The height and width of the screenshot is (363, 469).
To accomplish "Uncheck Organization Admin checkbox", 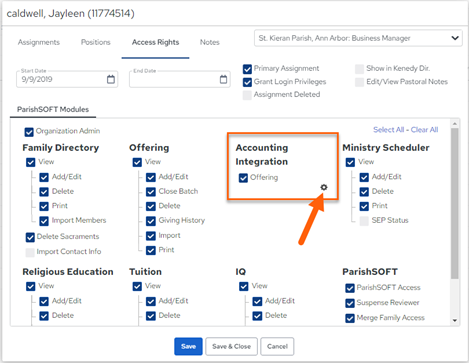I will (x=29, y=132).
